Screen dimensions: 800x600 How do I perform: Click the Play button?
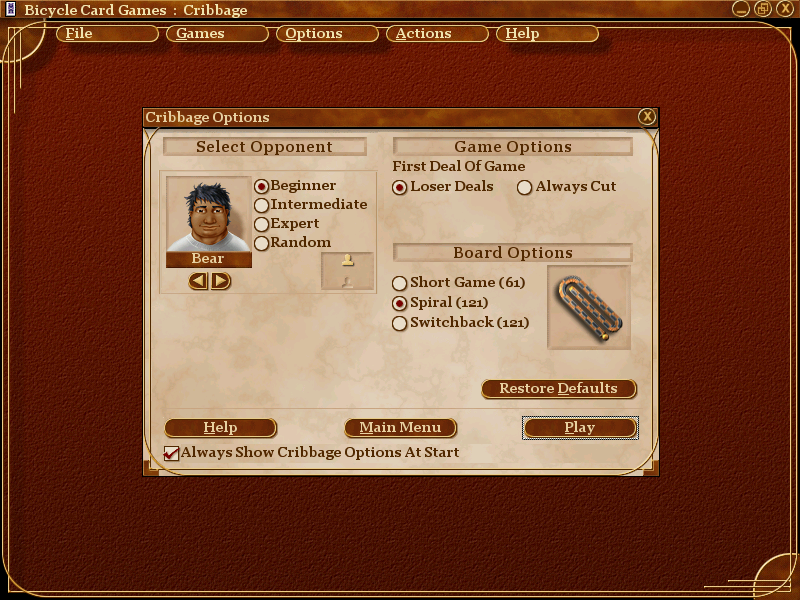pyautogui.click(x=580, y=428)
